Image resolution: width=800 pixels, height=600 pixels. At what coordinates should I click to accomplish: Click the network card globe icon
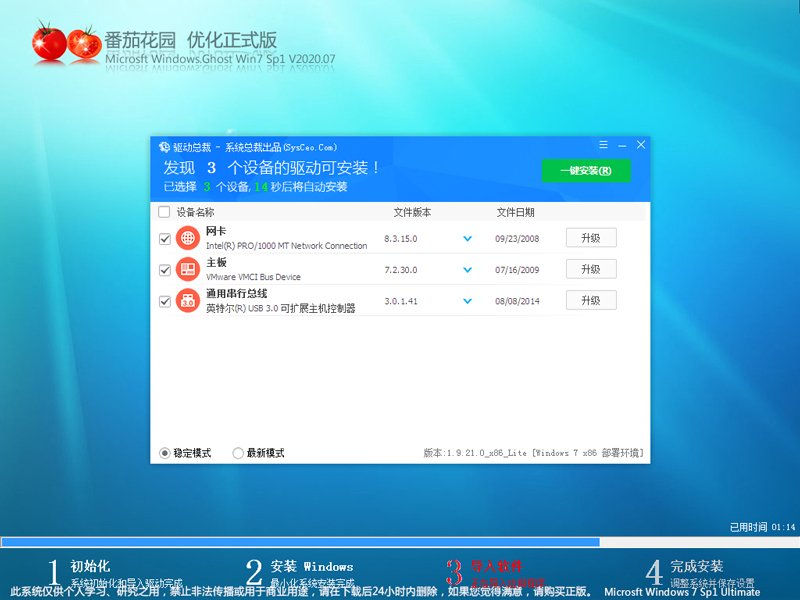pos(188,237)
